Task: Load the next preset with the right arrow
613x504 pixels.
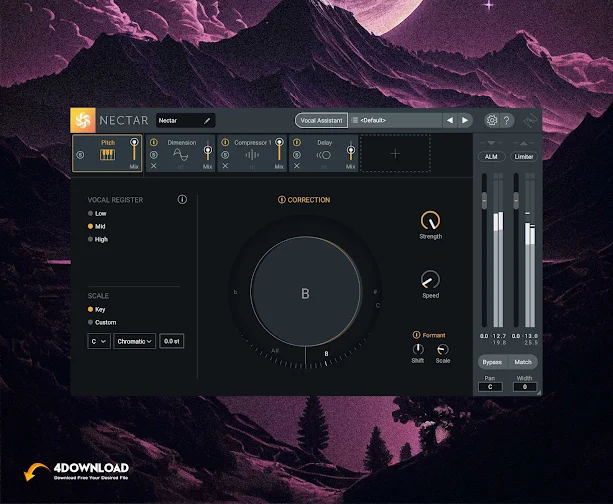Action: coord(465,120)
